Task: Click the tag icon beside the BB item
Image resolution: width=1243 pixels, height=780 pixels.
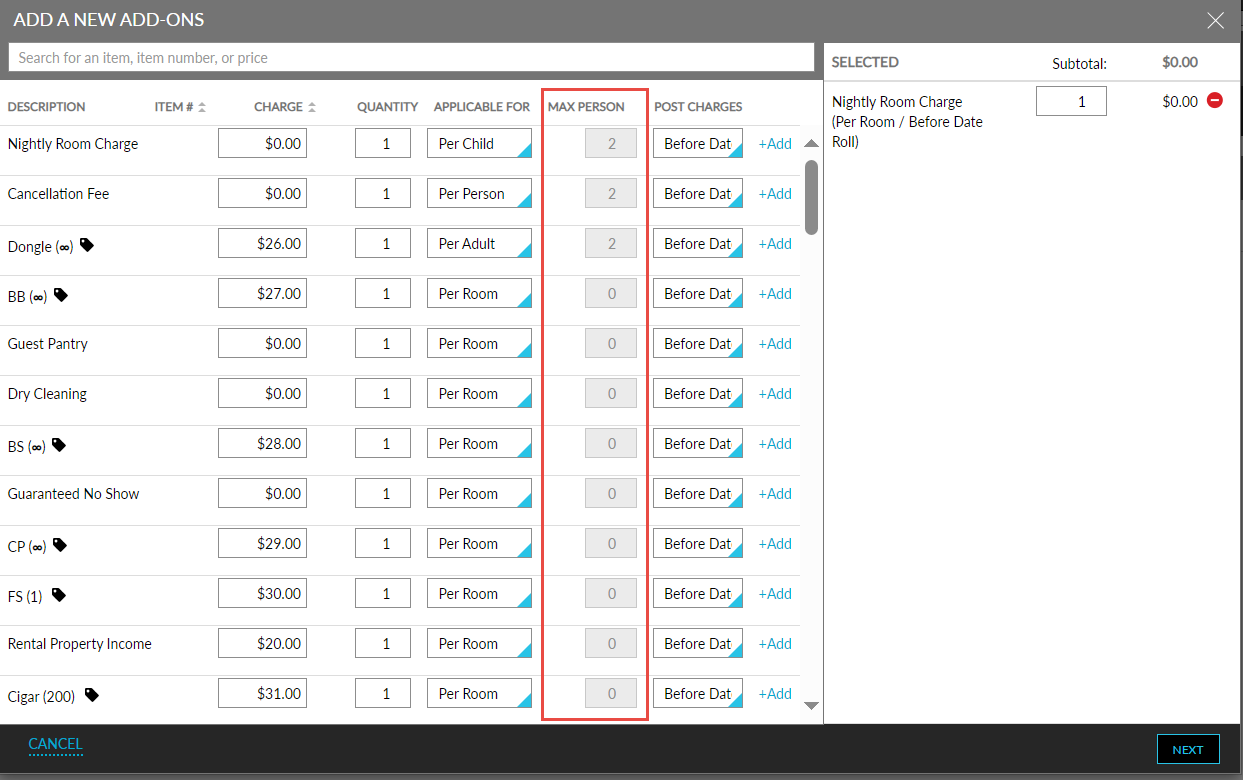Action: pos(60,293)
